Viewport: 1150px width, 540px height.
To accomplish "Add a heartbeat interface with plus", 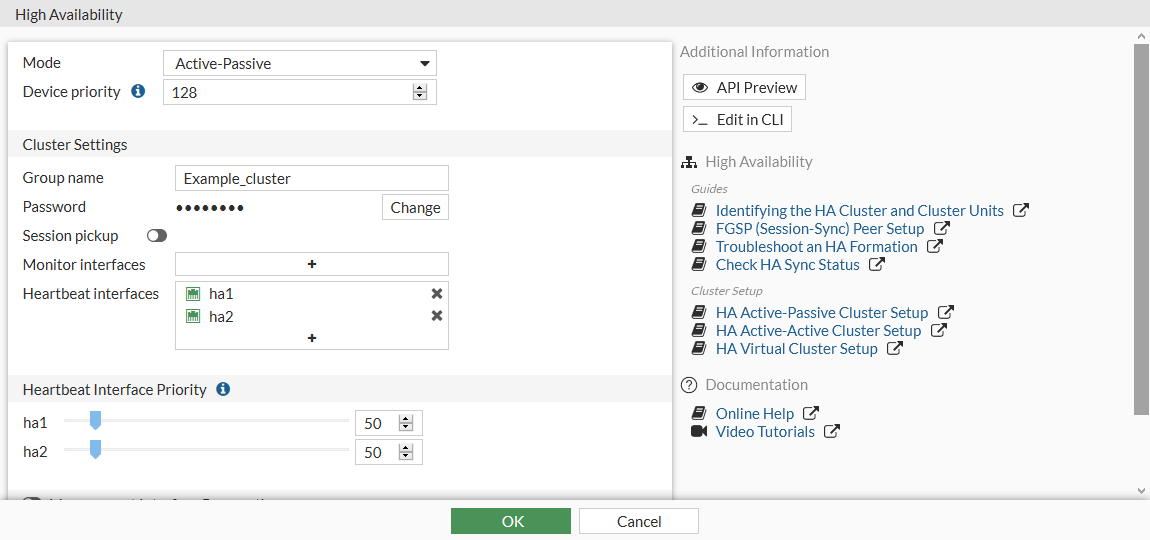I will [312, 338].
